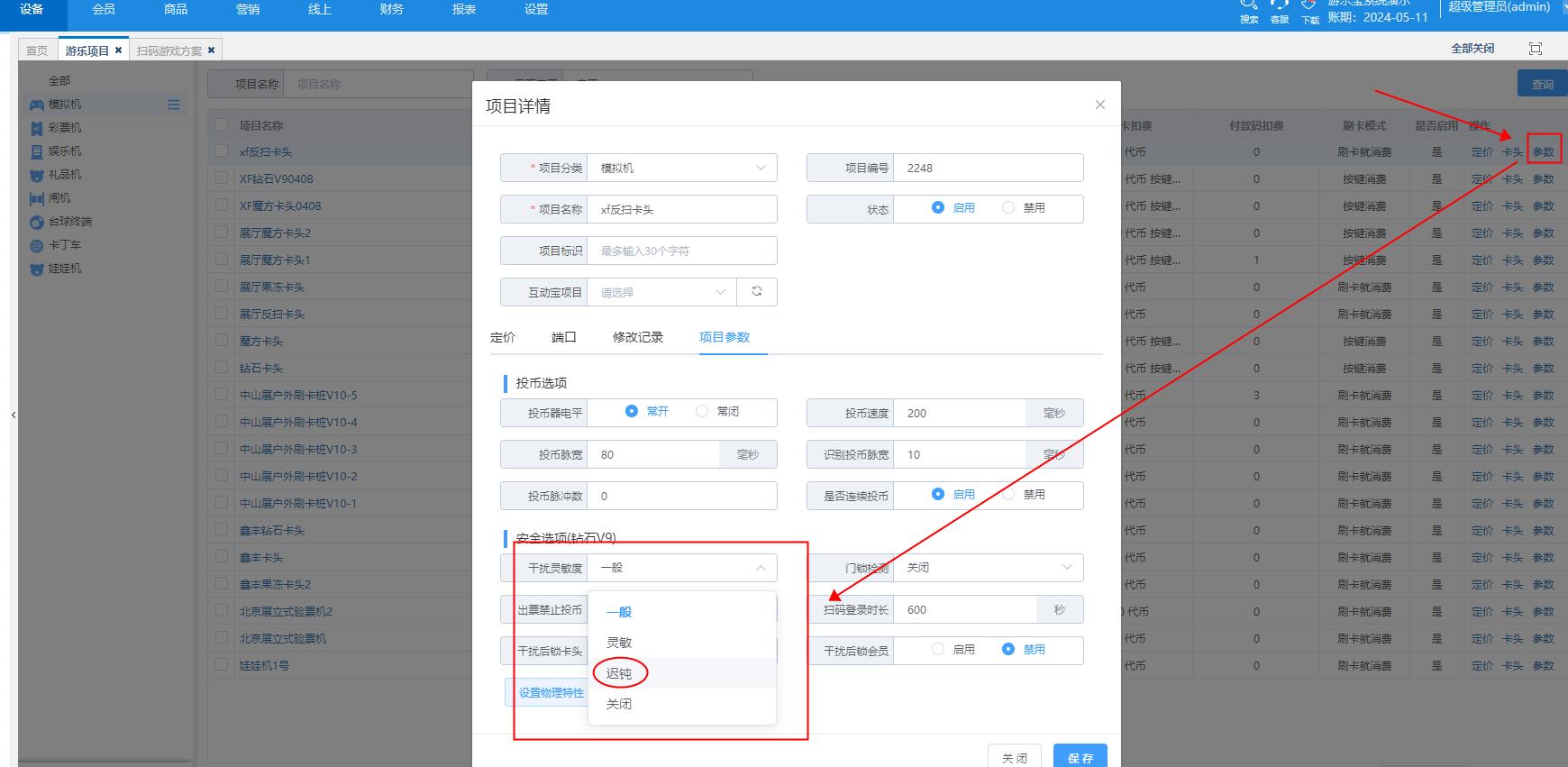Close the 游乐项目 page tab

click(x=118, y=50)
